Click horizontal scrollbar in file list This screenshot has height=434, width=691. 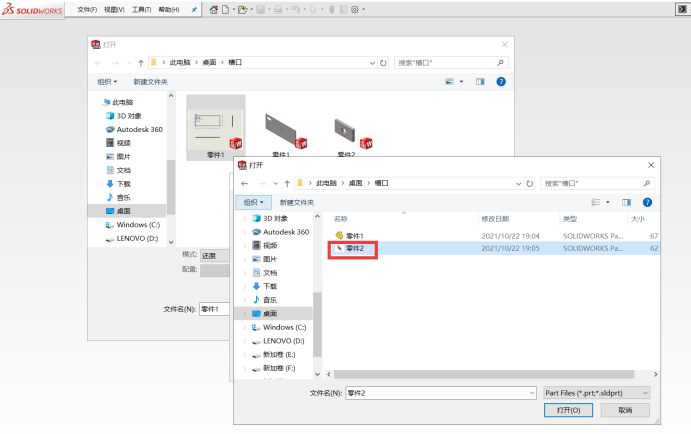483,374
